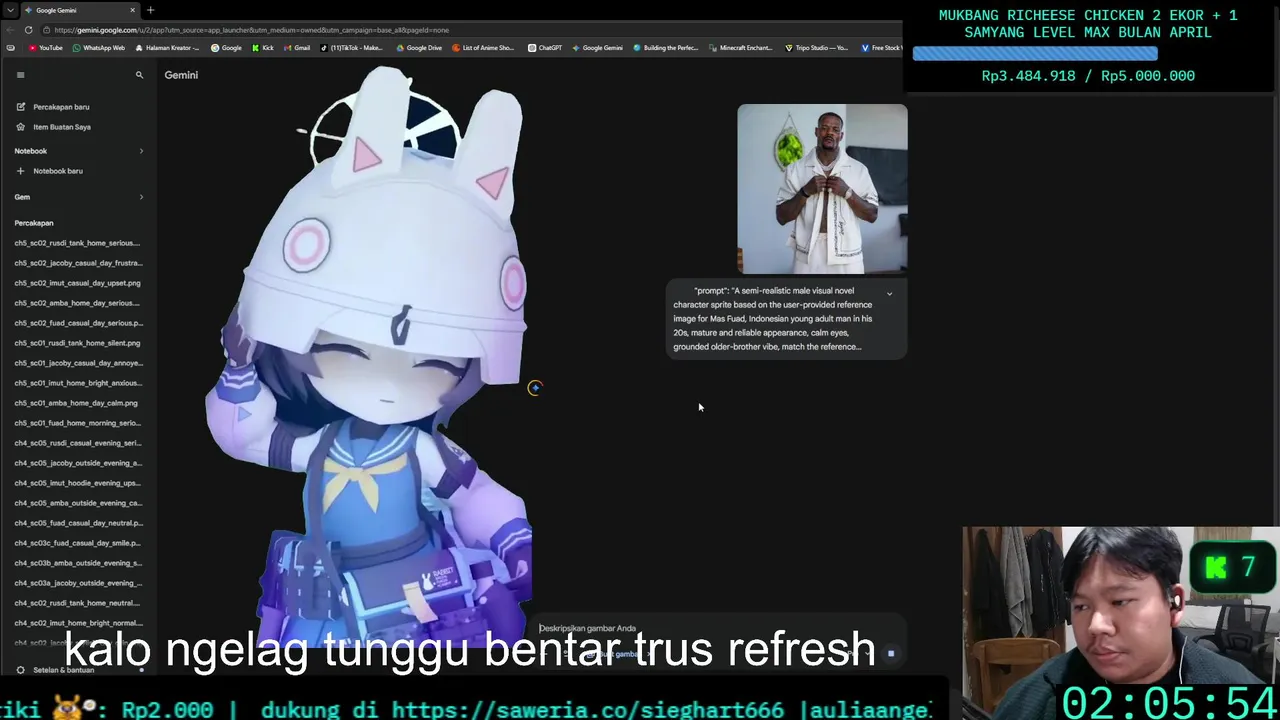1280x720 pixels.
Task: Open chat ch5_sc02_imut_casual_day_upset.png
Action: [x=77, y=283]
